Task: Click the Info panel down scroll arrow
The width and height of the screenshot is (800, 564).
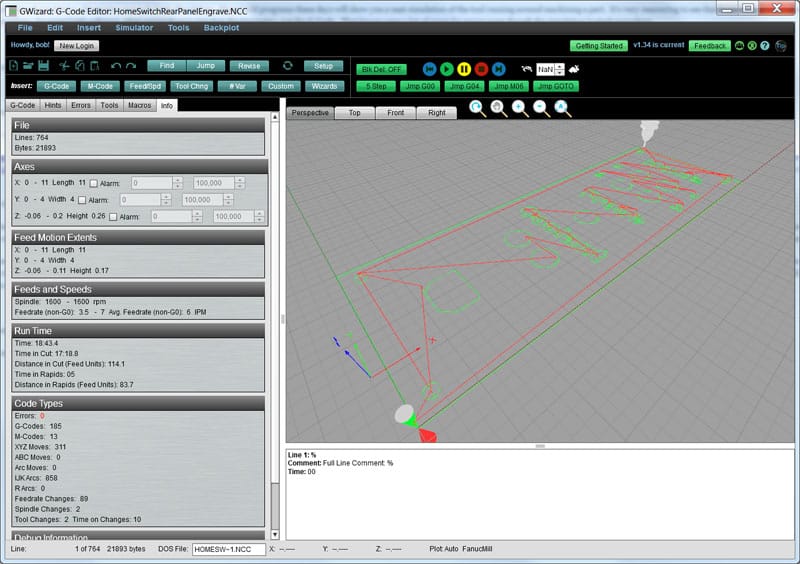Action: (x=275, y=534)
